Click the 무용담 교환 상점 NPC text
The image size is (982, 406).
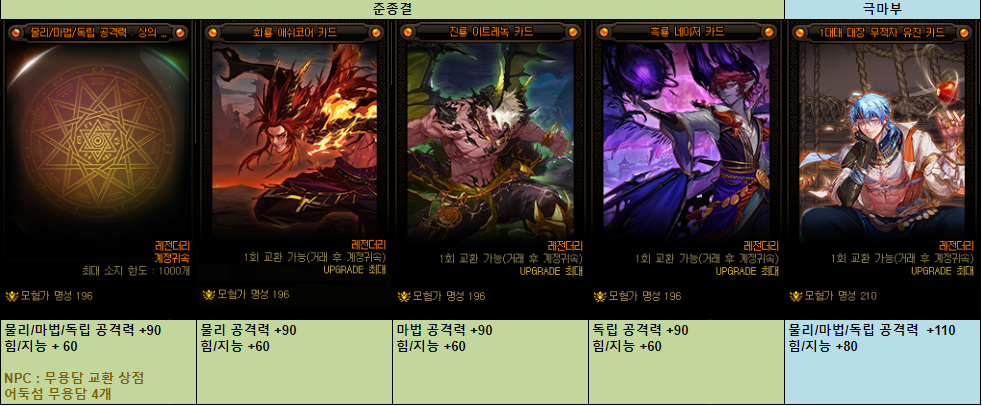pos(75,378)
